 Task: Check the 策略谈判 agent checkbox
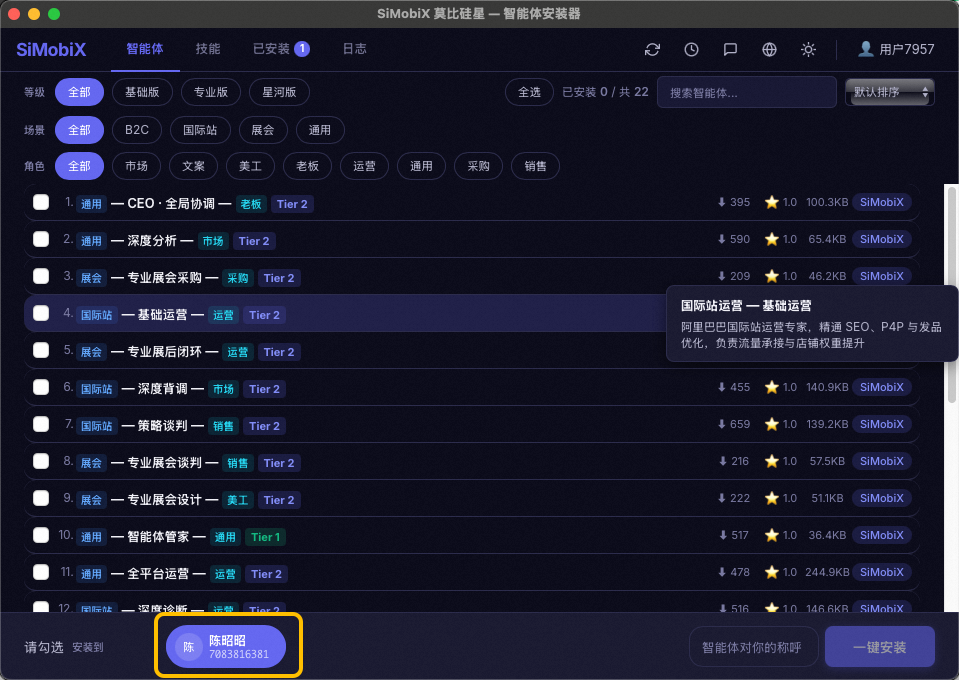coord(41,424)
